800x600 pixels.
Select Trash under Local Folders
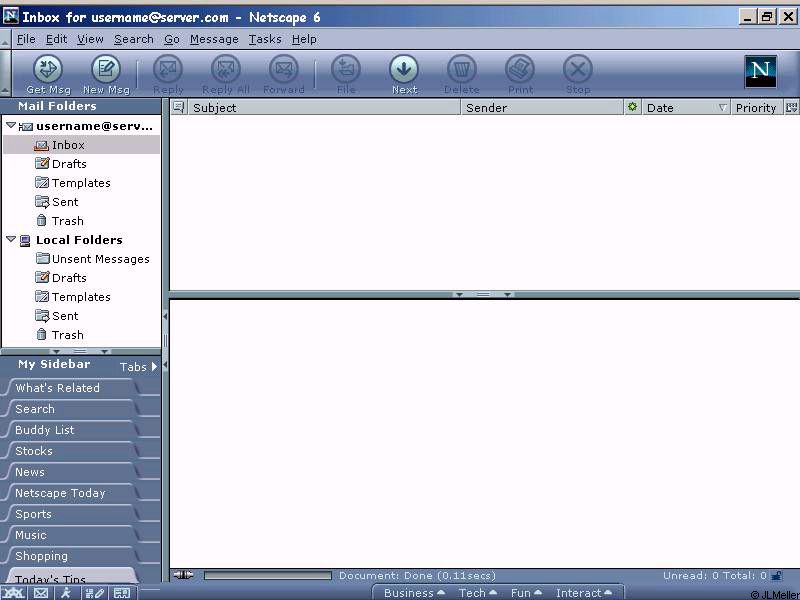pyautogui.click(x=82, y=335)
